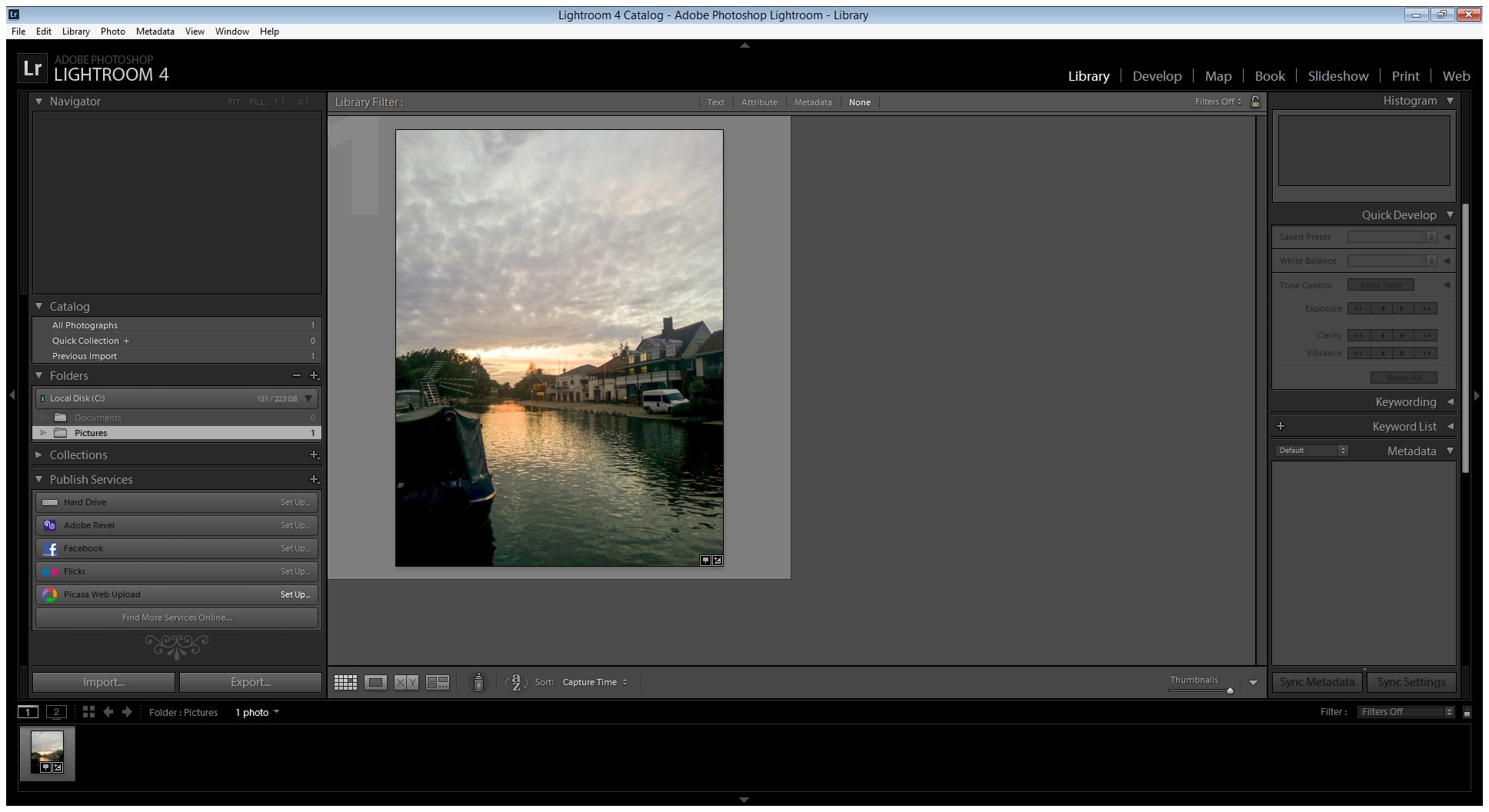
Task: Click Find More Services Online
Action: pos(177,617)
